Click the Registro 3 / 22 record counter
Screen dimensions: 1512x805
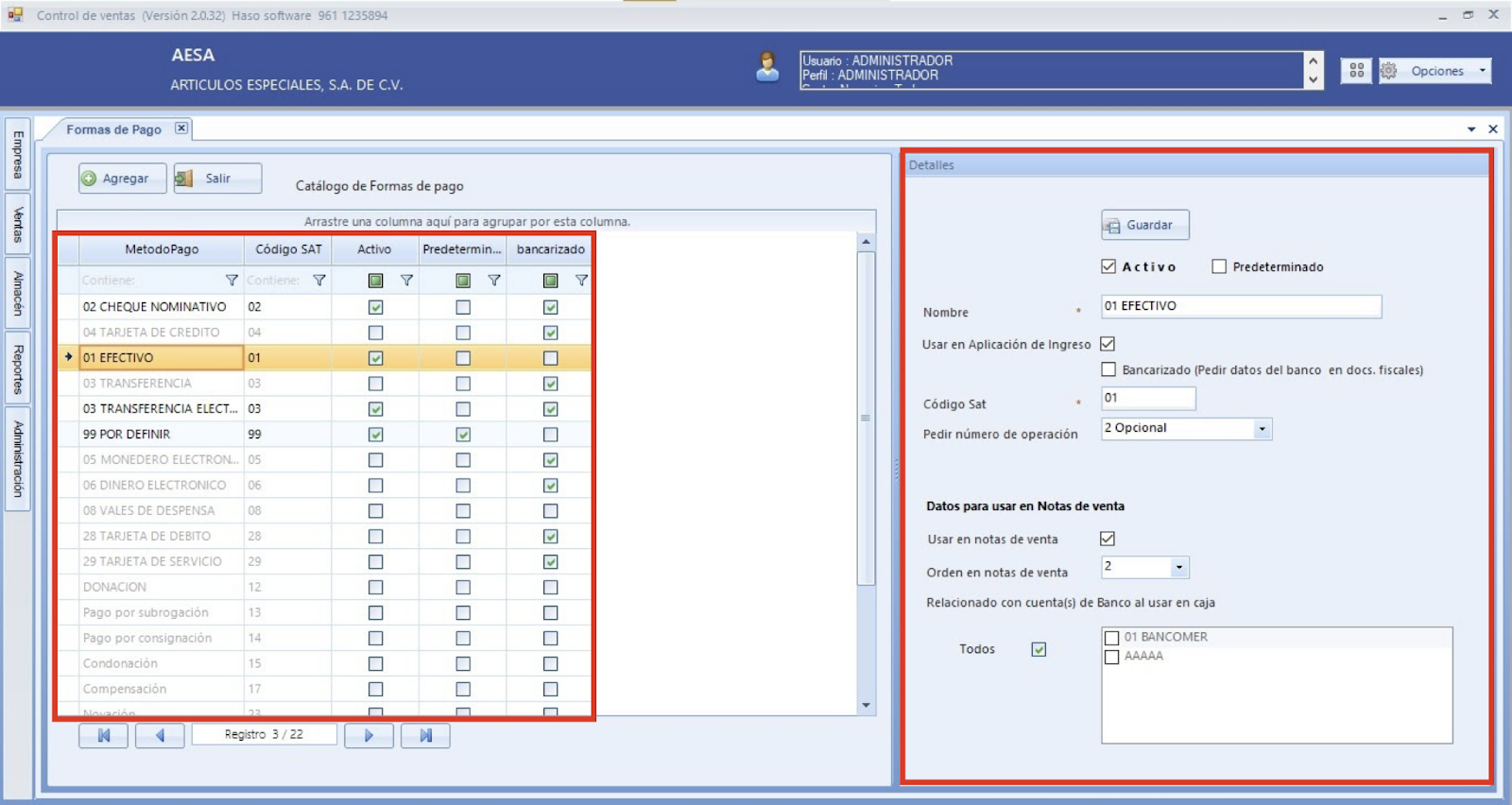(x=264, y=735)
